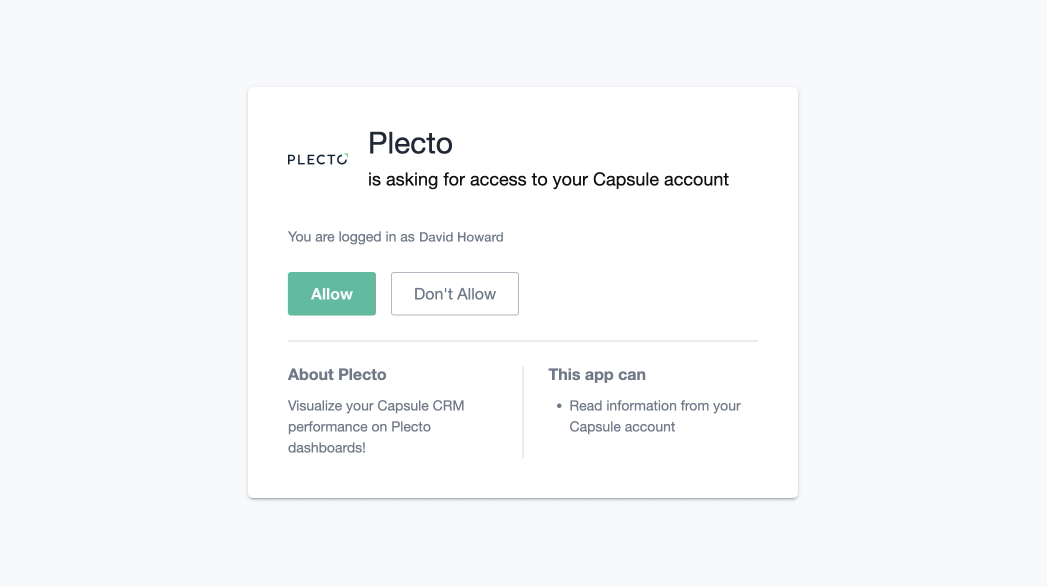
Task: Click the 'Visualize your Capsule CRM' description line
Action: coord(376,406)
